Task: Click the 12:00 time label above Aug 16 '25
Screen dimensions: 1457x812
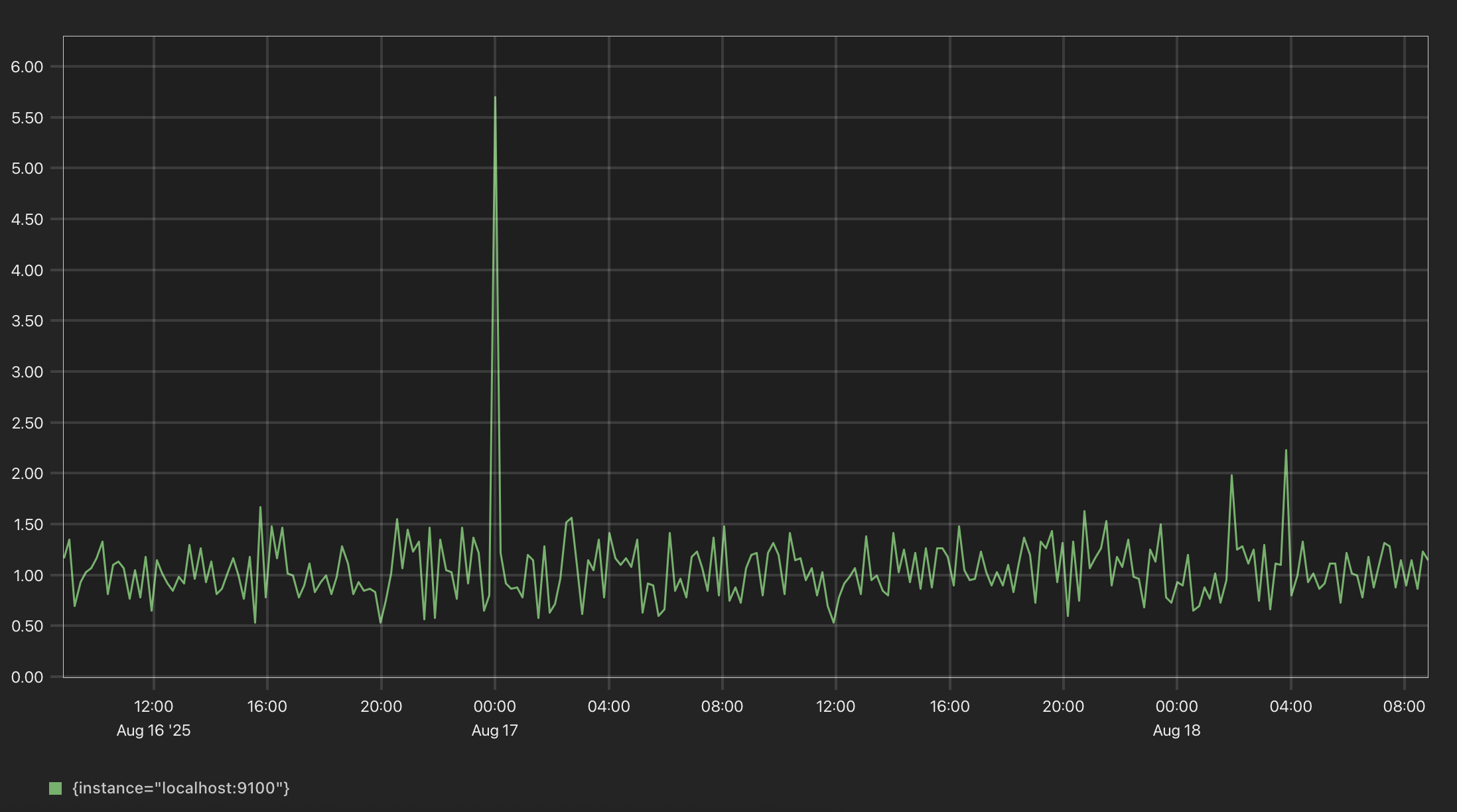Action: pyautogui.click(x=153, y=707)
